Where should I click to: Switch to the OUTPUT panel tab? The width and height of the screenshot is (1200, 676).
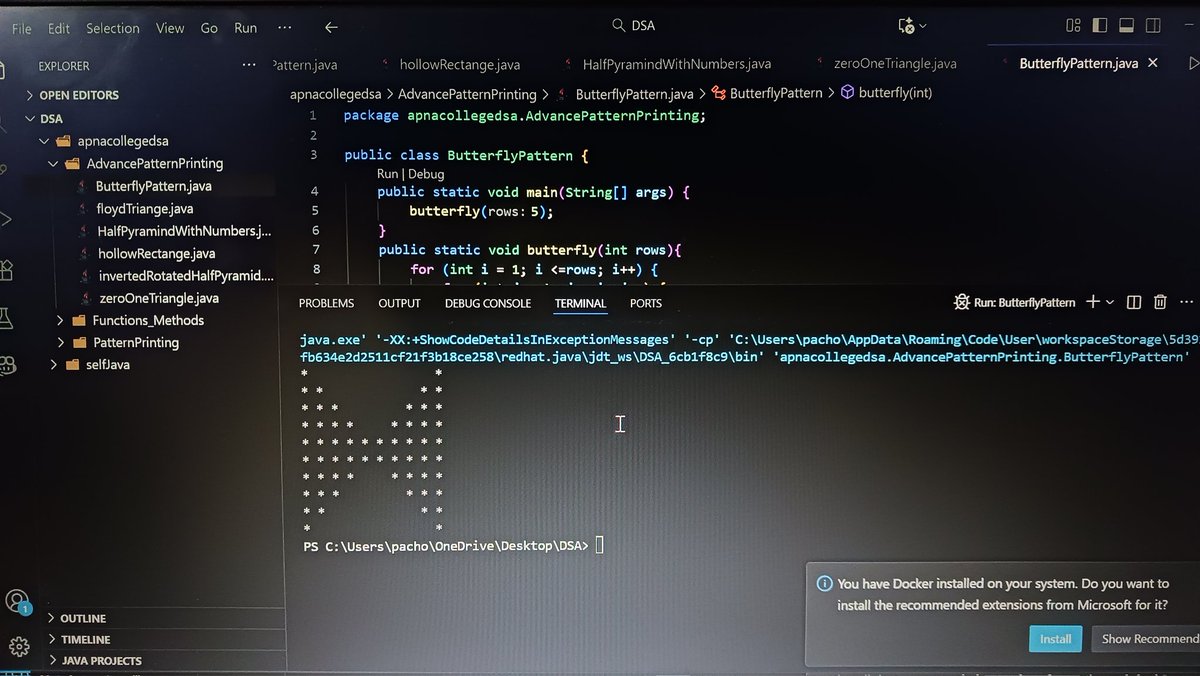(399, 303)
